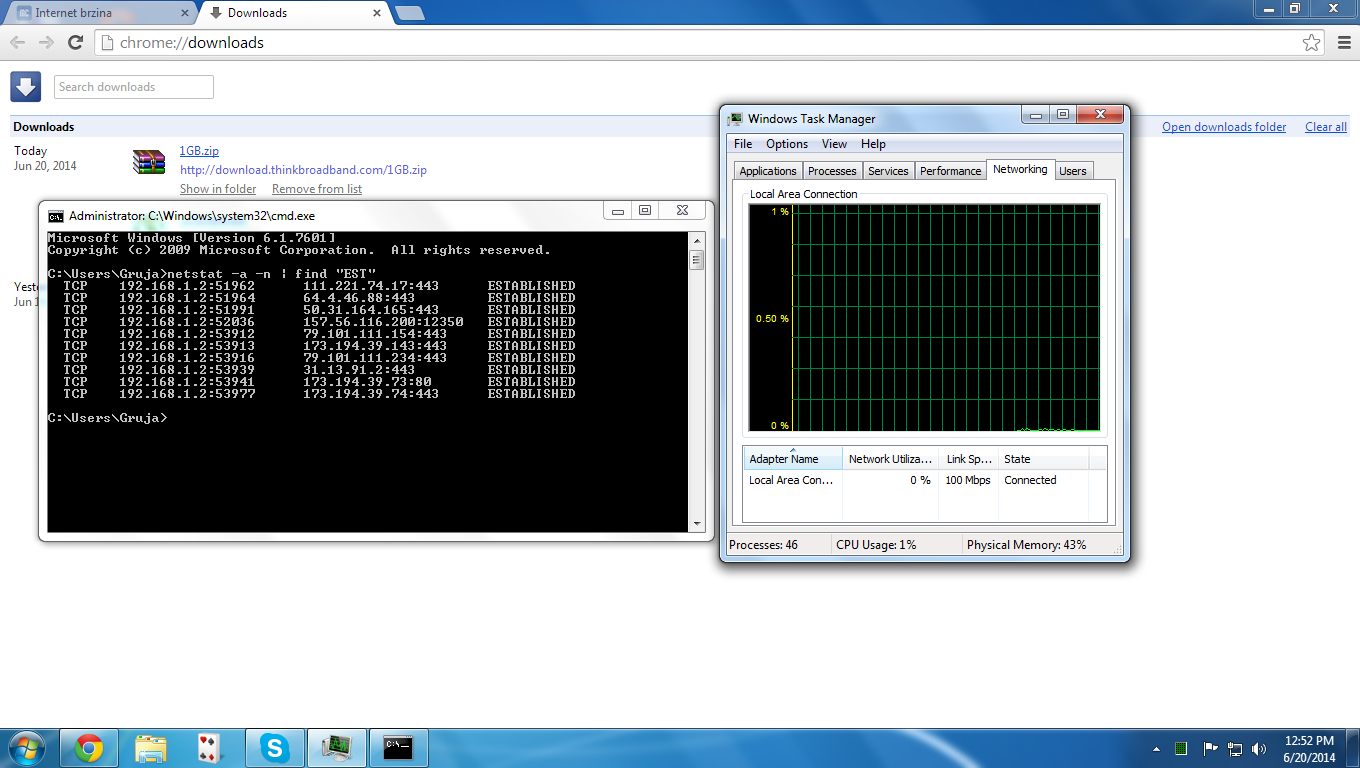The width and height of the screenshot is (1360, 768).
Task: Click the Link Speed column header
Action: tap(969, 459)
